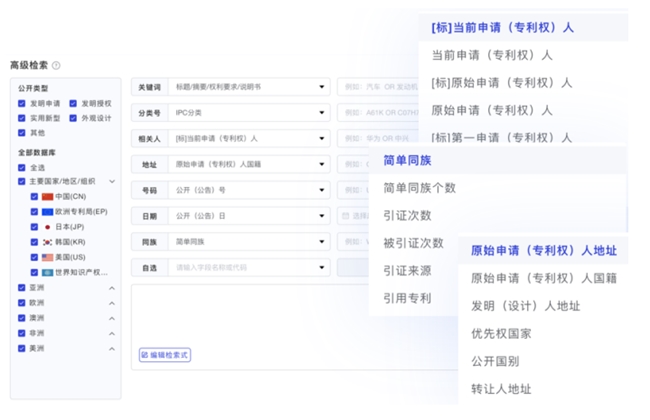Screen dimensions: 650x420
Task: Click the EU flag icon for 欧洲专利局(EP)
Action: (x=47, y=212)
